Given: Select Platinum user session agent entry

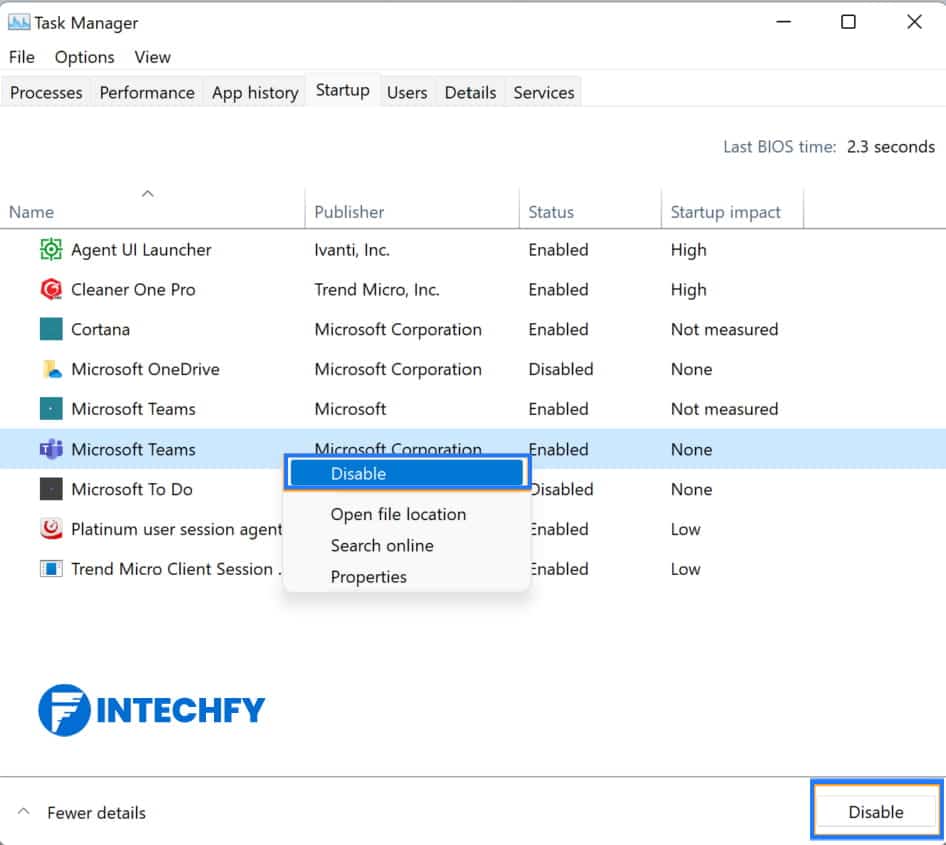Looking at the screenshot, I should click(176, 529).
